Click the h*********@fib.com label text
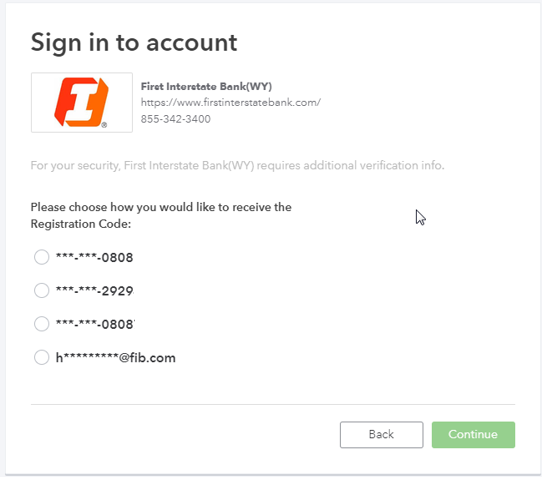Image resolution: width=542 pixels, height=477 pixels. [115, 358]
